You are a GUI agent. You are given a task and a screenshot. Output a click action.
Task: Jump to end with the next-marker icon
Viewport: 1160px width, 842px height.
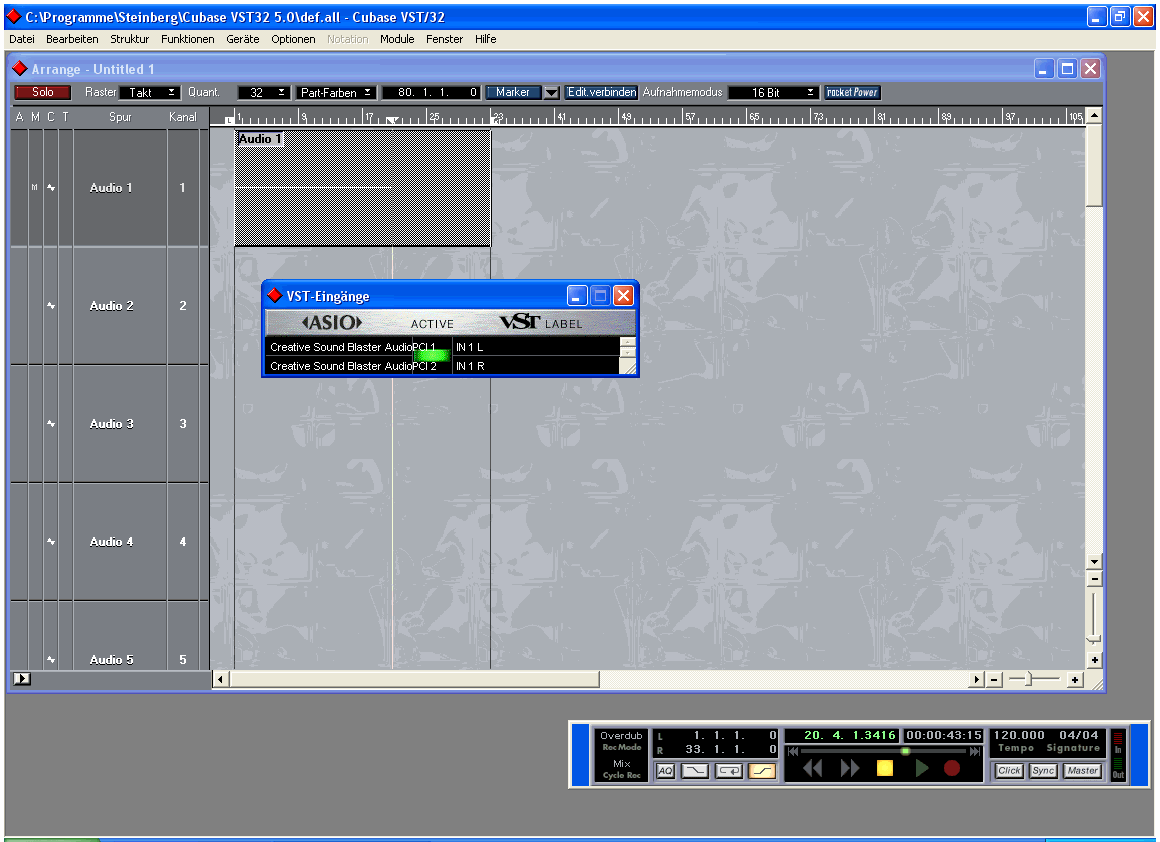click(975, 751)
